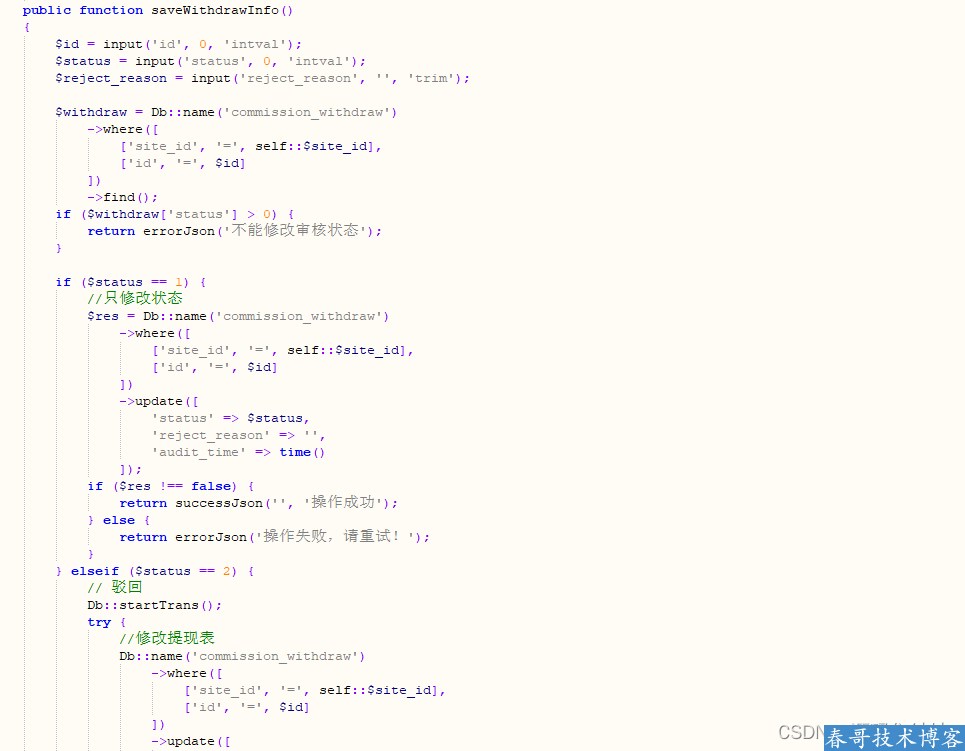
Task: Click the //修改提现表 comment
Action: (x=167, y=638)
